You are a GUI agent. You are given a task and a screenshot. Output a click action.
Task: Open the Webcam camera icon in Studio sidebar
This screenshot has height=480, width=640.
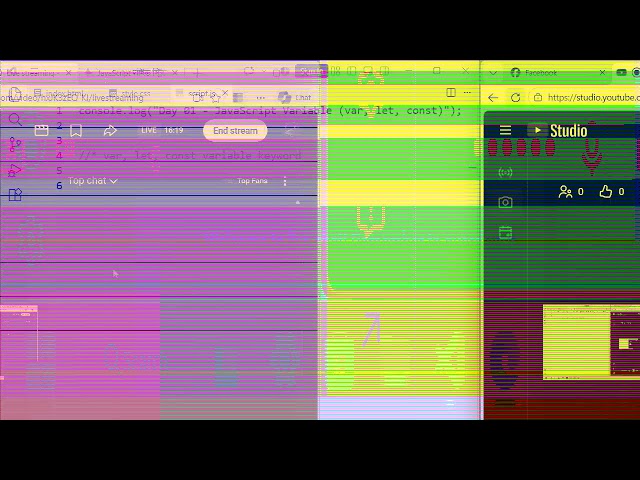pos(505,202)
